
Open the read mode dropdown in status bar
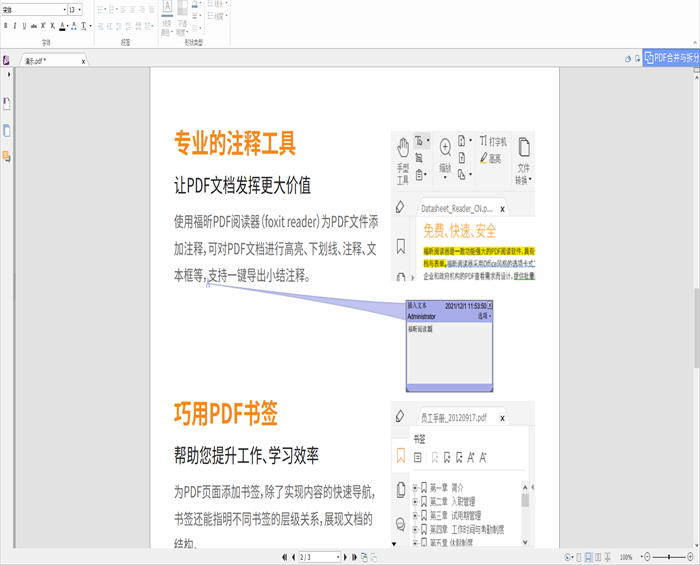569,557
